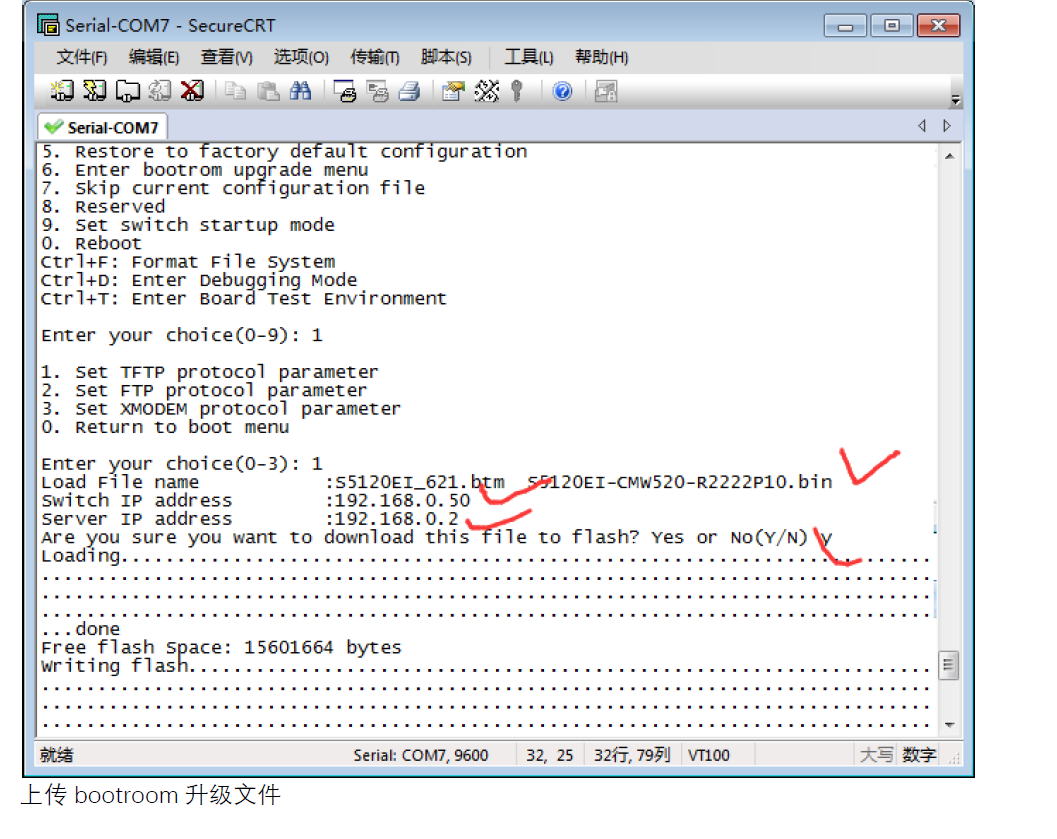Click the Print Screen icon

tap(344, 91)
